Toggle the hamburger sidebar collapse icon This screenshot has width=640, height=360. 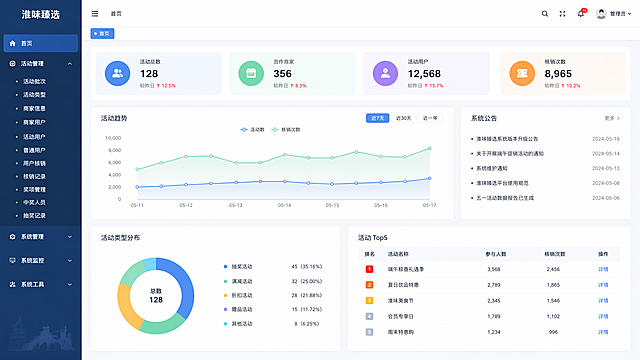(95, 14)
